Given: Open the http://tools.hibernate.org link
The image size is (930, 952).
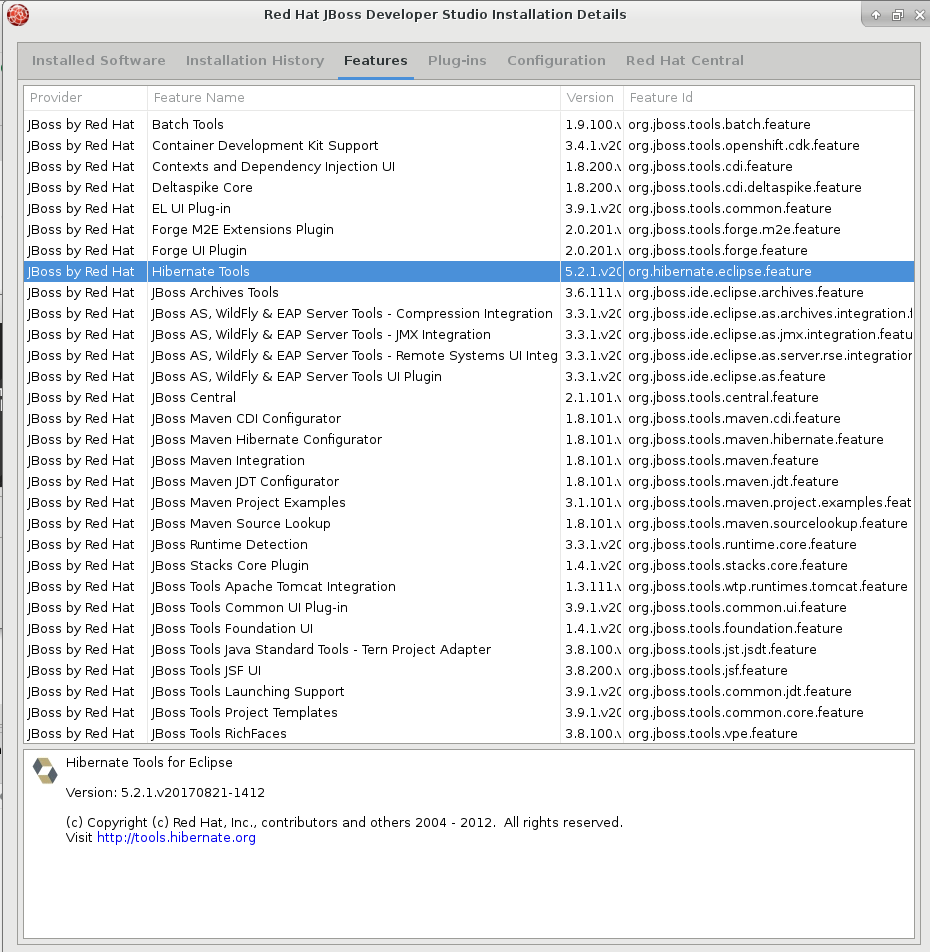Looking at the screenshot, I should 176,838.
